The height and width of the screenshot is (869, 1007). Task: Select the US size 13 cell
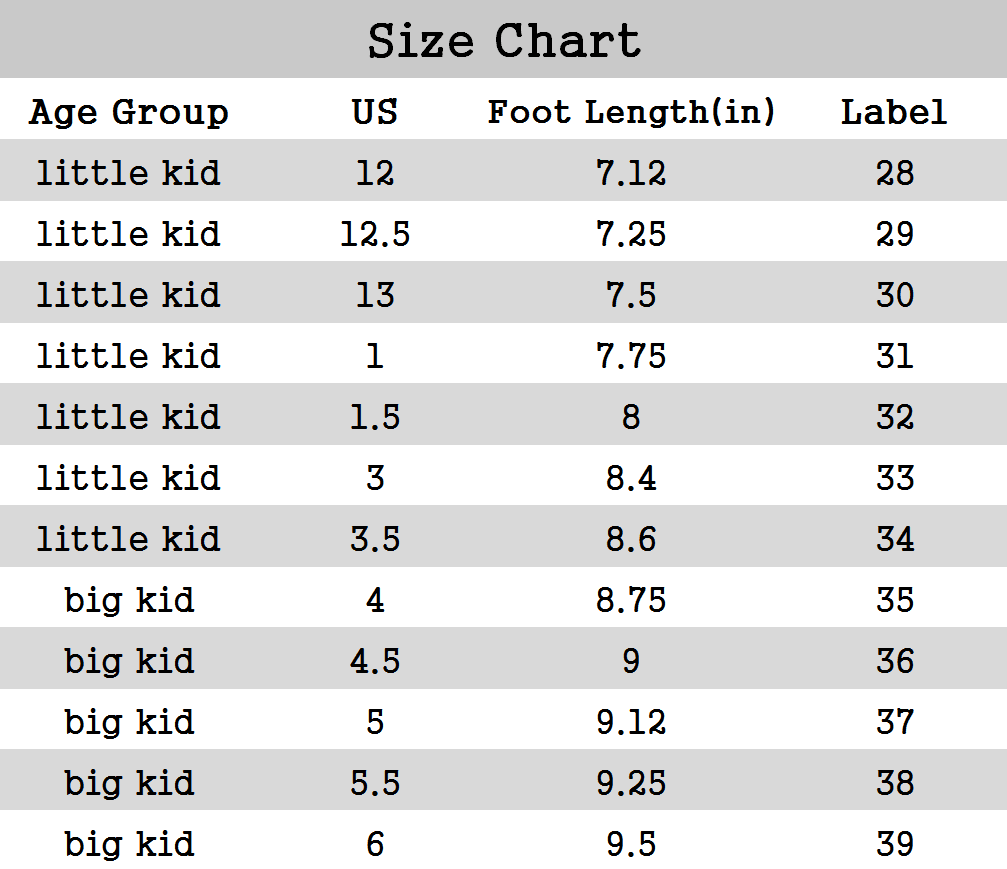[375, 295]
